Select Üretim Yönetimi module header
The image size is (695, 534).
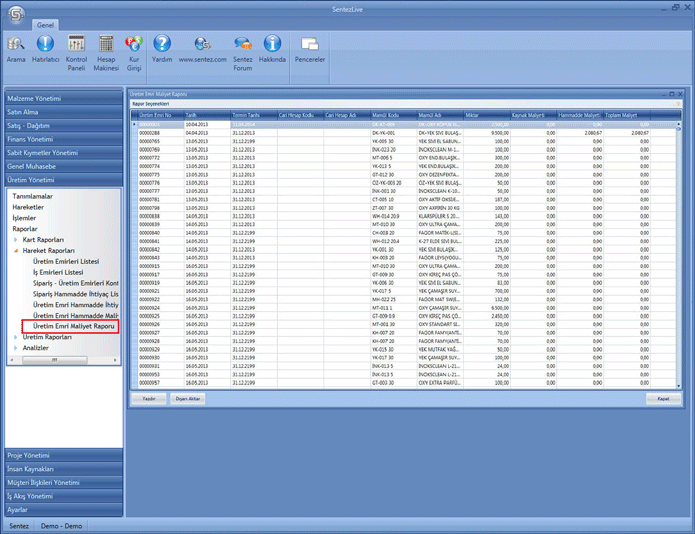64,180
